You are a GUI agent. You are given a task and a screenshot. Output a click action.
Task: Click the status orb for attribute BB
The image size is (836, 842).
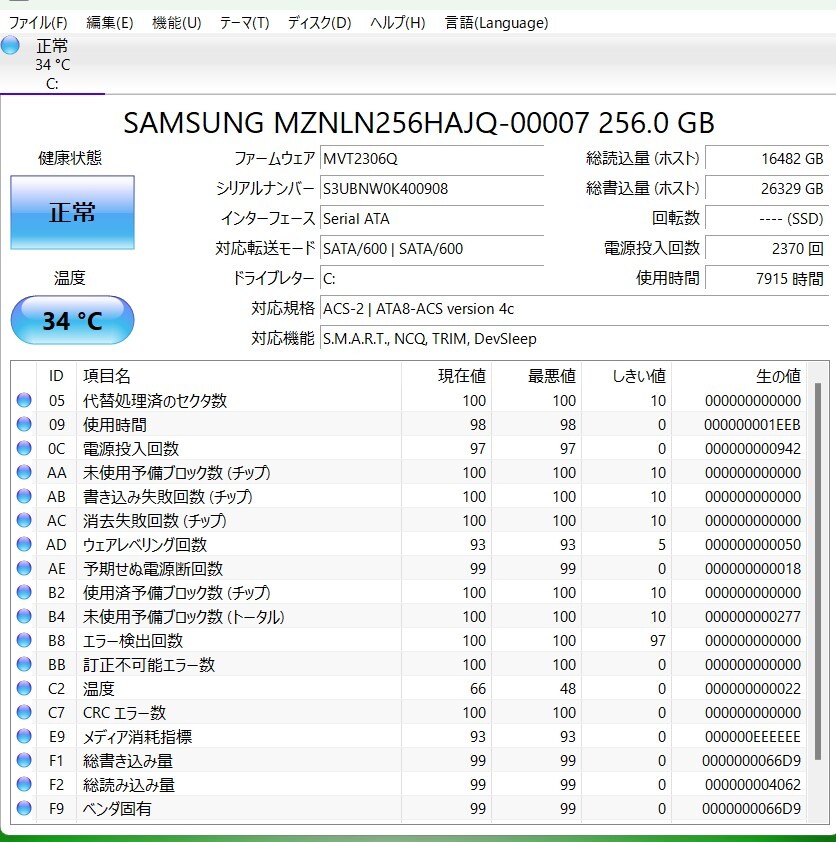24,664
